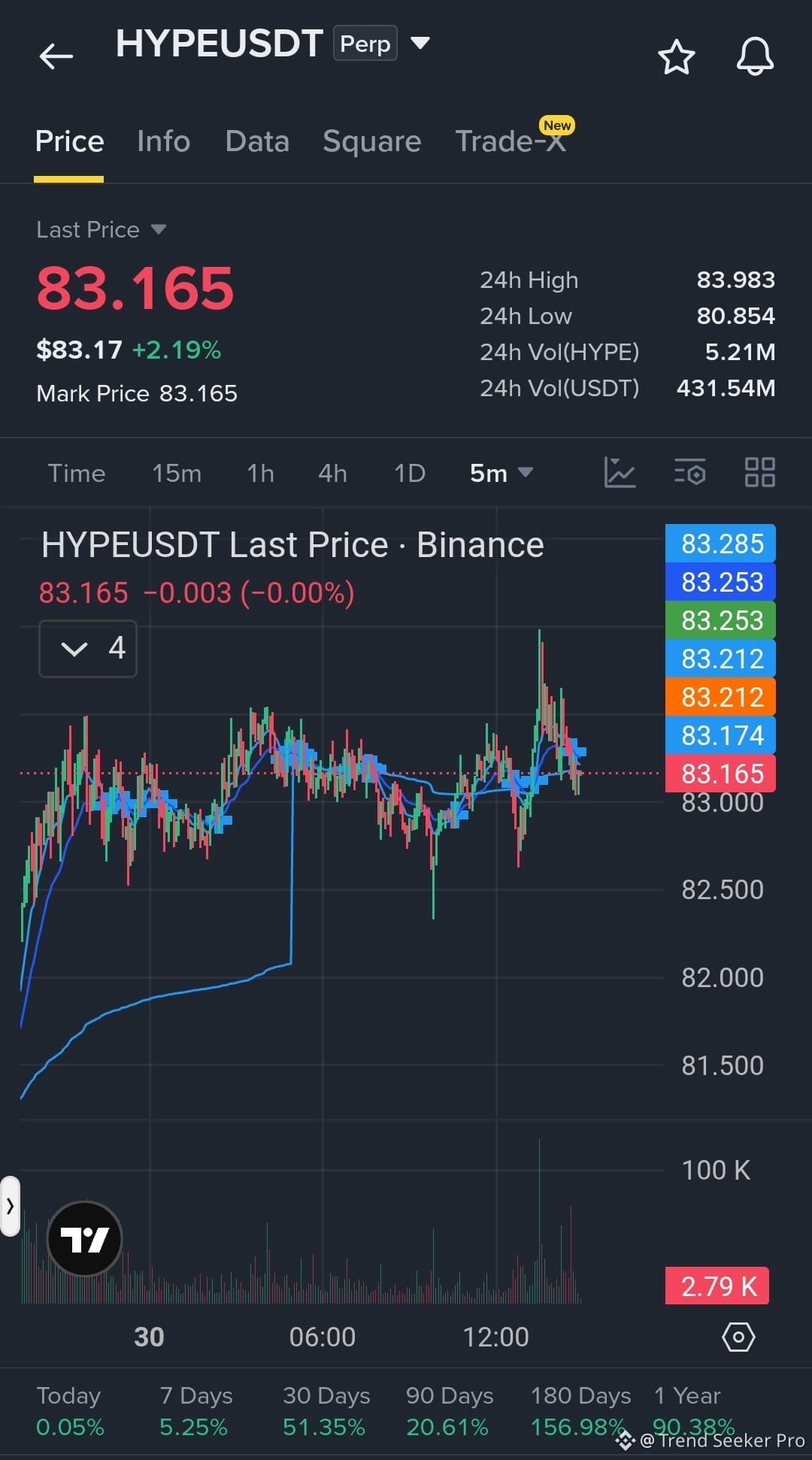Viewport: 812px width, 1460px height.
Task: Select the Time chart mode
Action: (77, 473)
